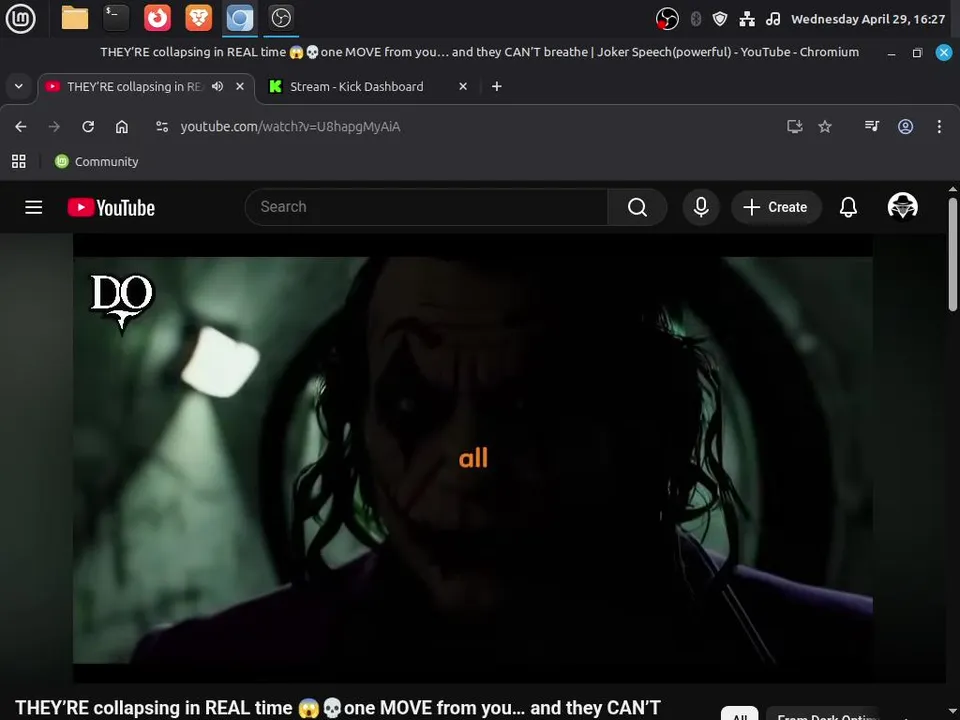This screenshot has height=720, width=960.
Task: Open the network connections tray icon
Action: point(747,19)
